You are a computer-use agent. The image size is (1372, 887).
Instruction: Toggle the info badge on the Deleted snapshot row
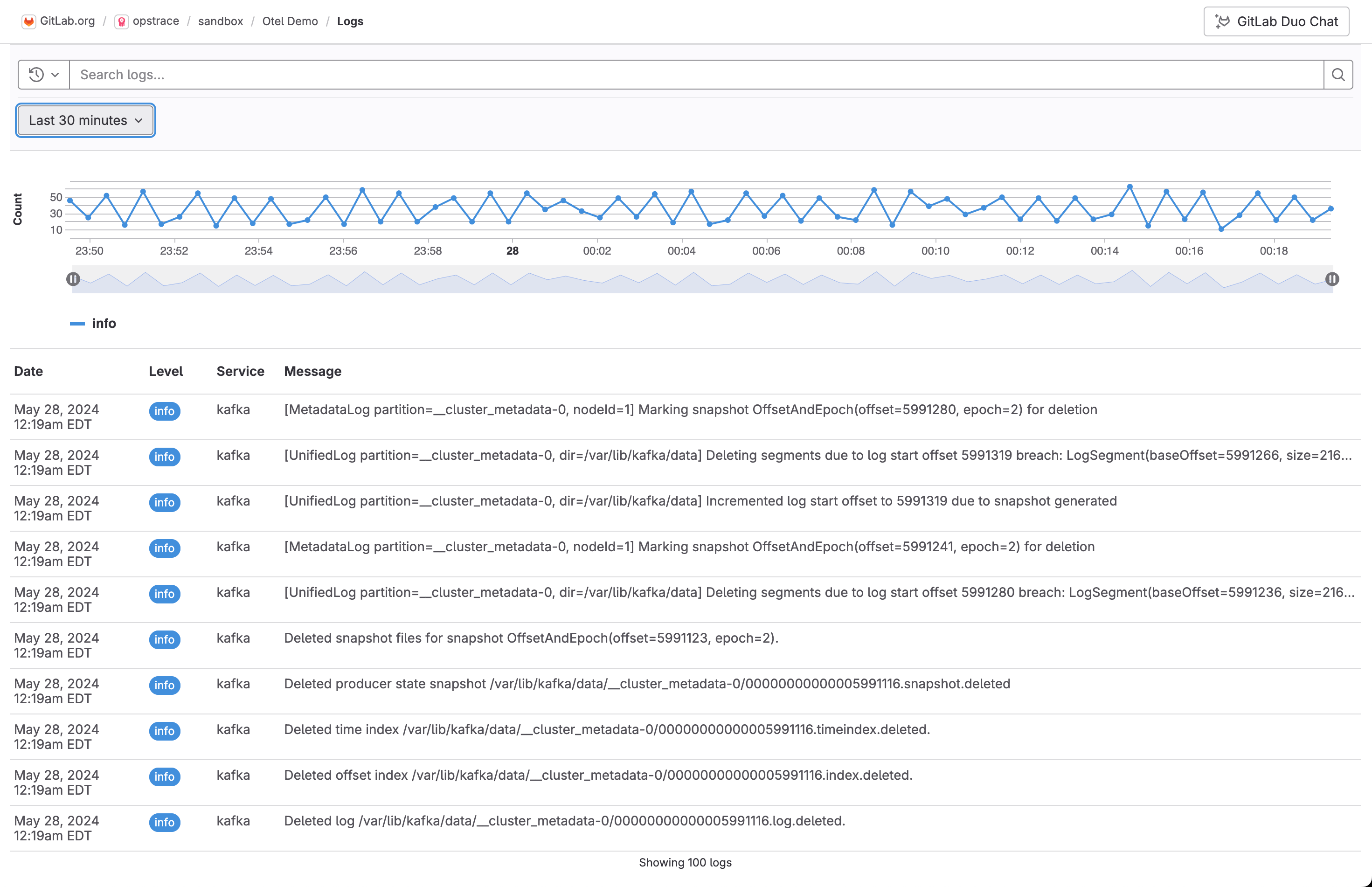[x=165, y=639]
